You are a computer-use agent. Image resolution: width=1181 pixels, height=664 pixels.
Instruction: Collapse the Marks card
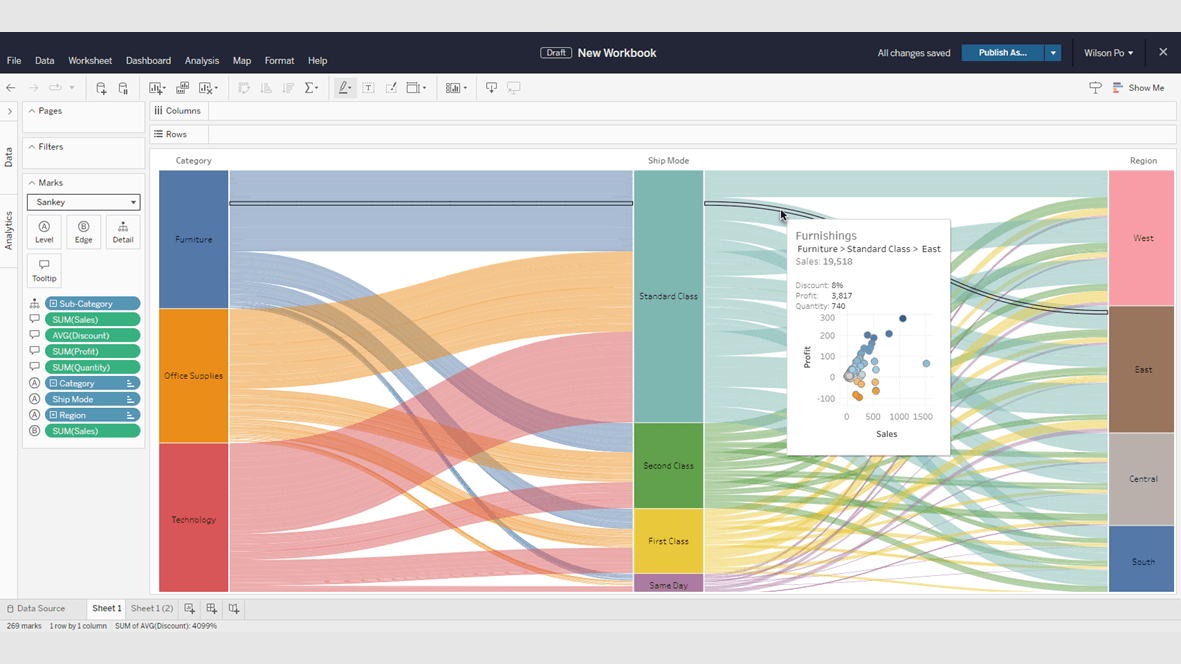tap(32, 183)
